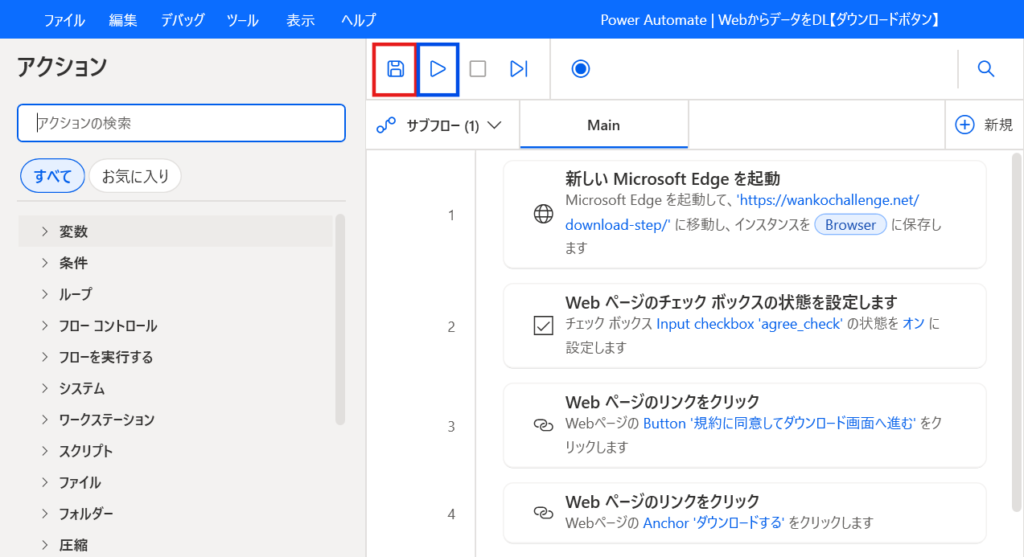Image resolution: width=1024 pixels, height=557 pixels.
Task: Click the flow workspace vertical scrollbar
Action: [x=1016, y=332]
